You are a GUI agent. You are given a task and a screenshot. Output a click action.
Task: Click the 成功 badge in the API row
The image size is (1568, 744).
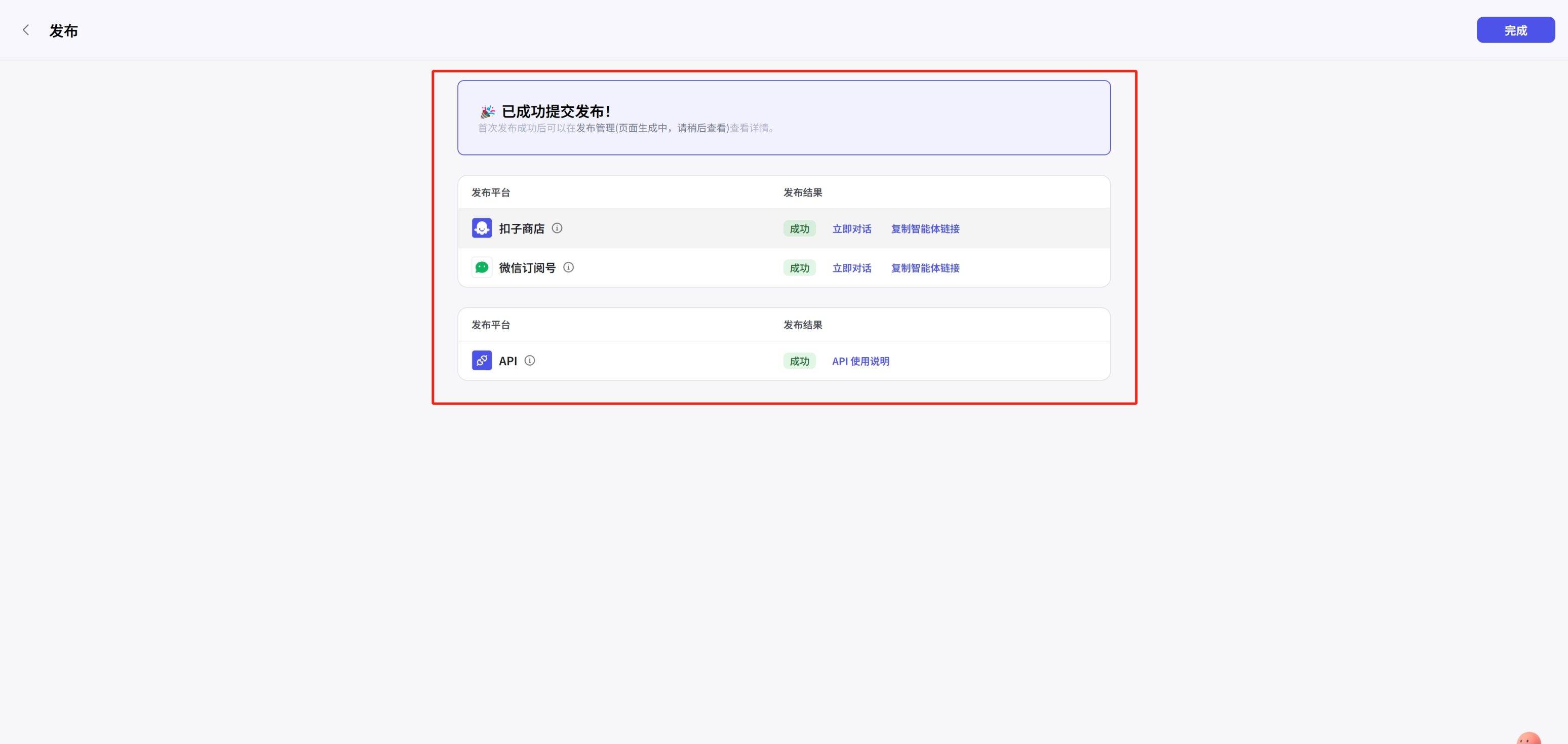799,361
